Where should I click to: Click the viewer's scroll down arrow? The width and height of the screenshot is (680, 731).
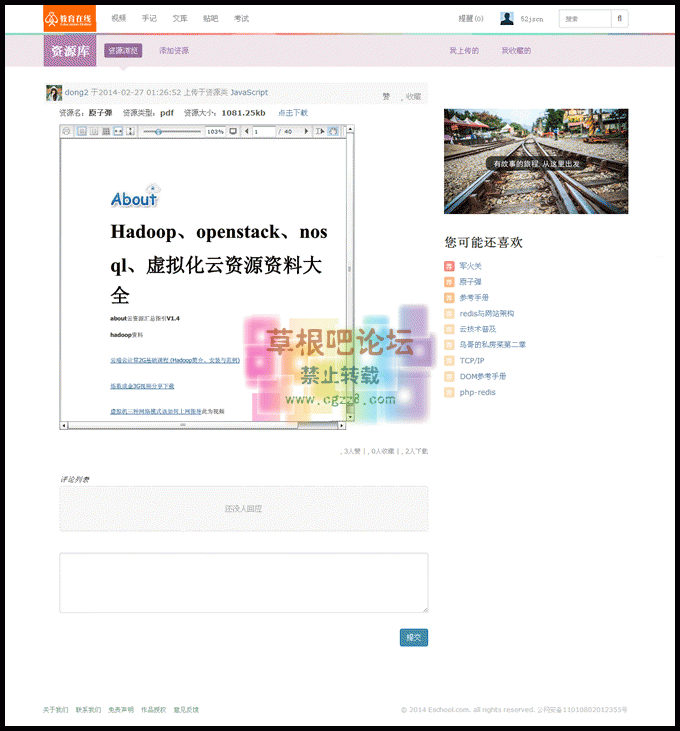coord(350,417)
